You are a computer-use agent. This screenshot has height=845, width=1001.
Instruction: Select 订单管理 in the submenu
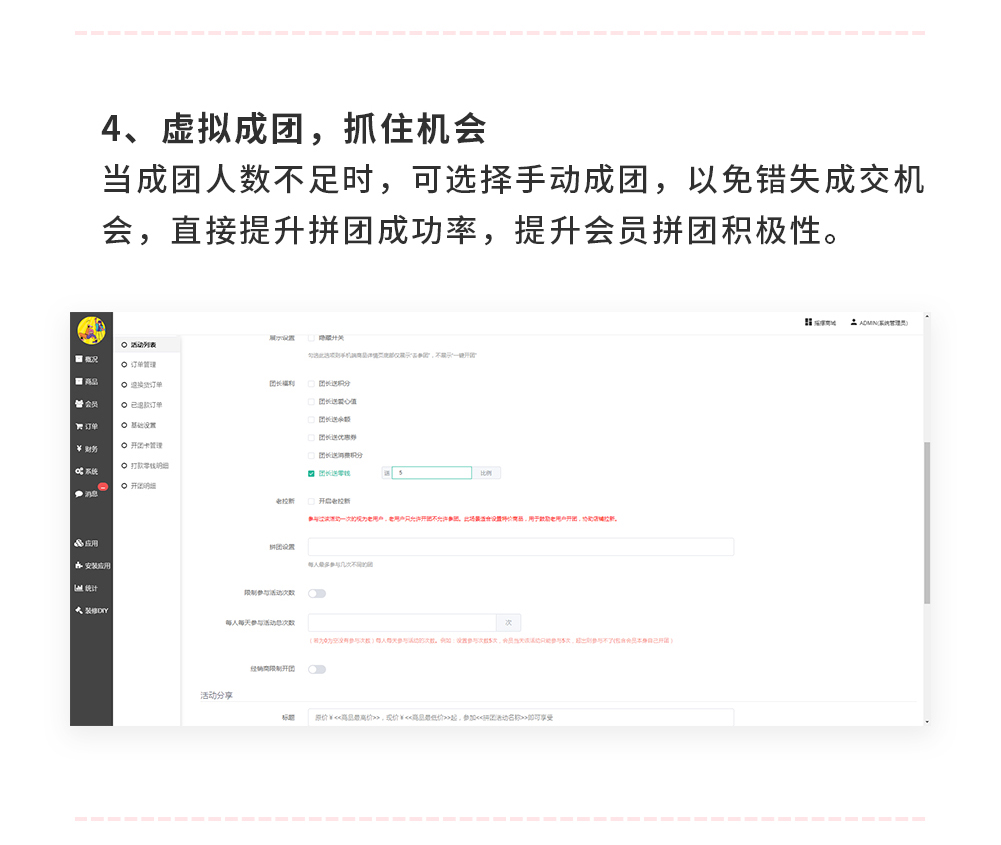pyautogui.click(x=145, y=364)
